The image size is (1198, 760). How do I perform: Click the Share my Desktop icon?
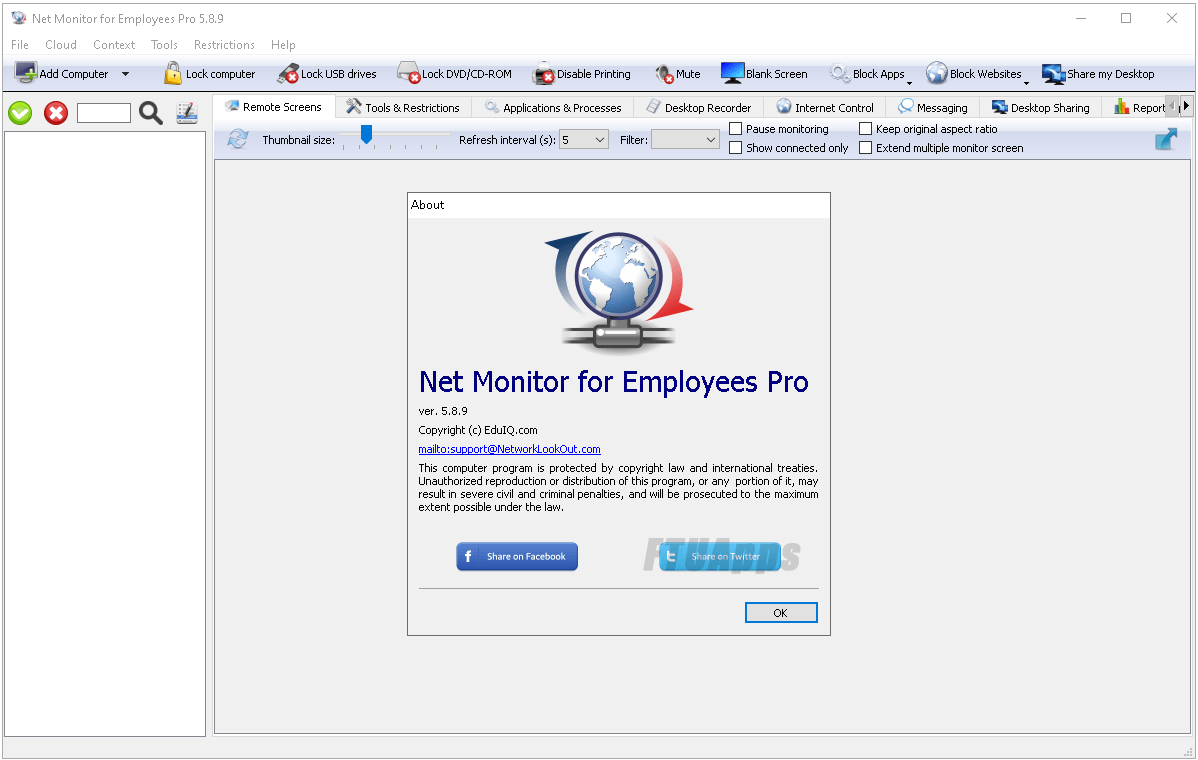point(1054,73)
